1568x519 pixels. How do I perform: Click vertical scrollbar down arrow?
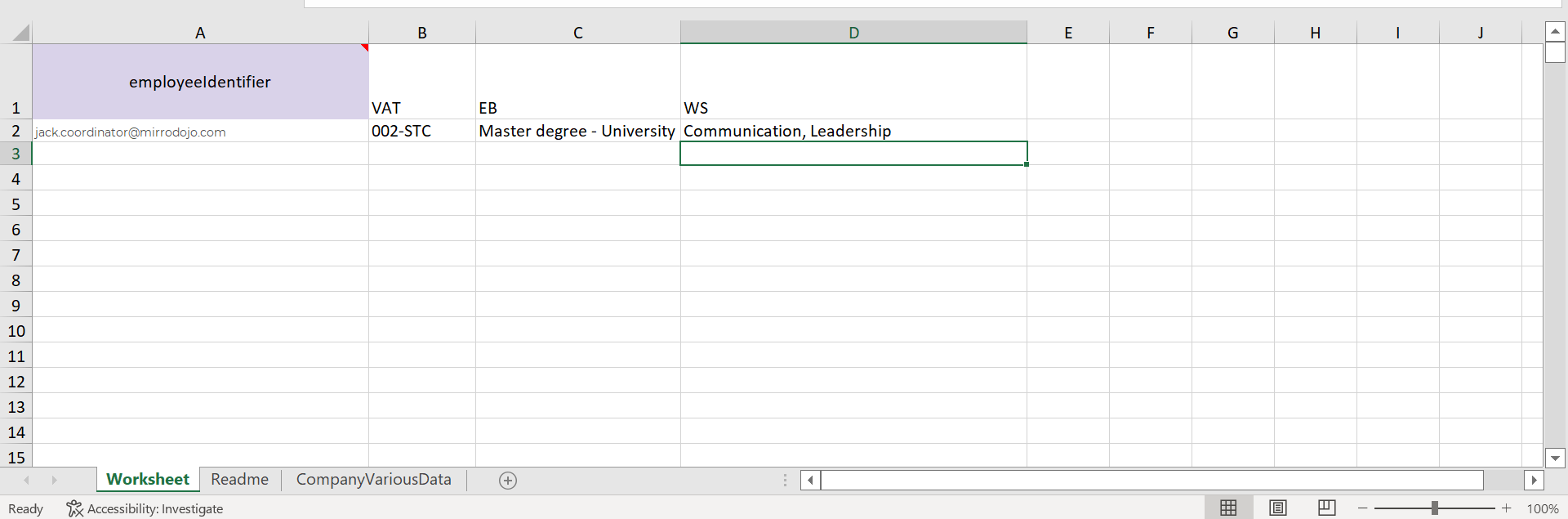pyautogui.click(x=1555, y=458)
